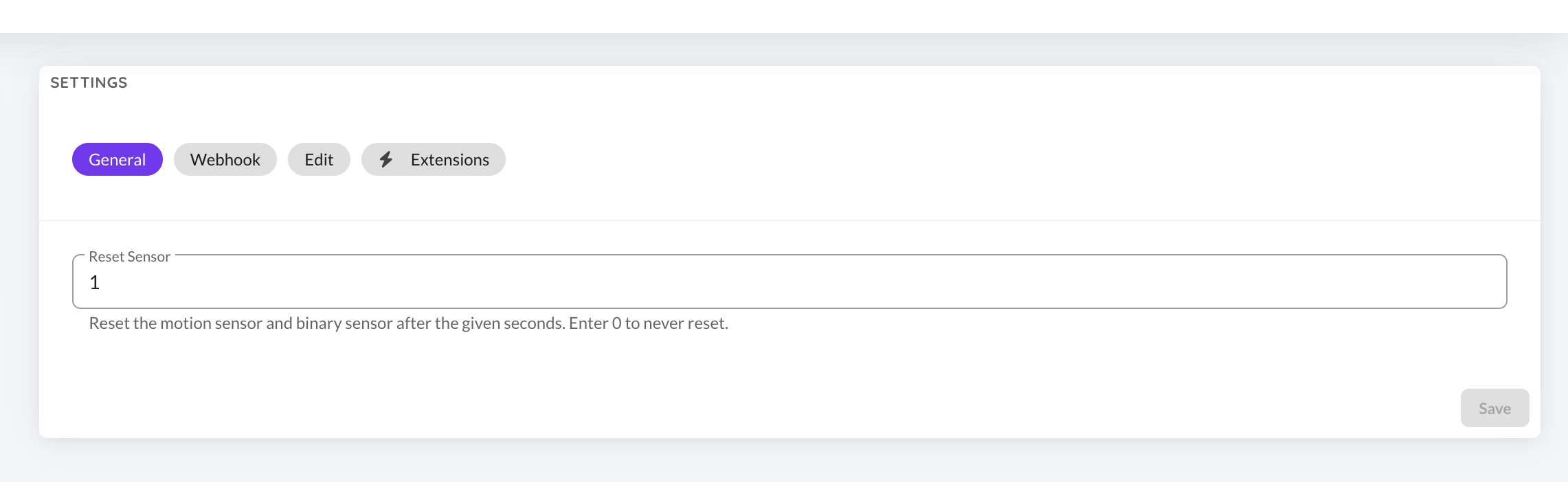Click the lightning bolt icon on Extensions
1568x482 pixels.
[x=387, y=159]
